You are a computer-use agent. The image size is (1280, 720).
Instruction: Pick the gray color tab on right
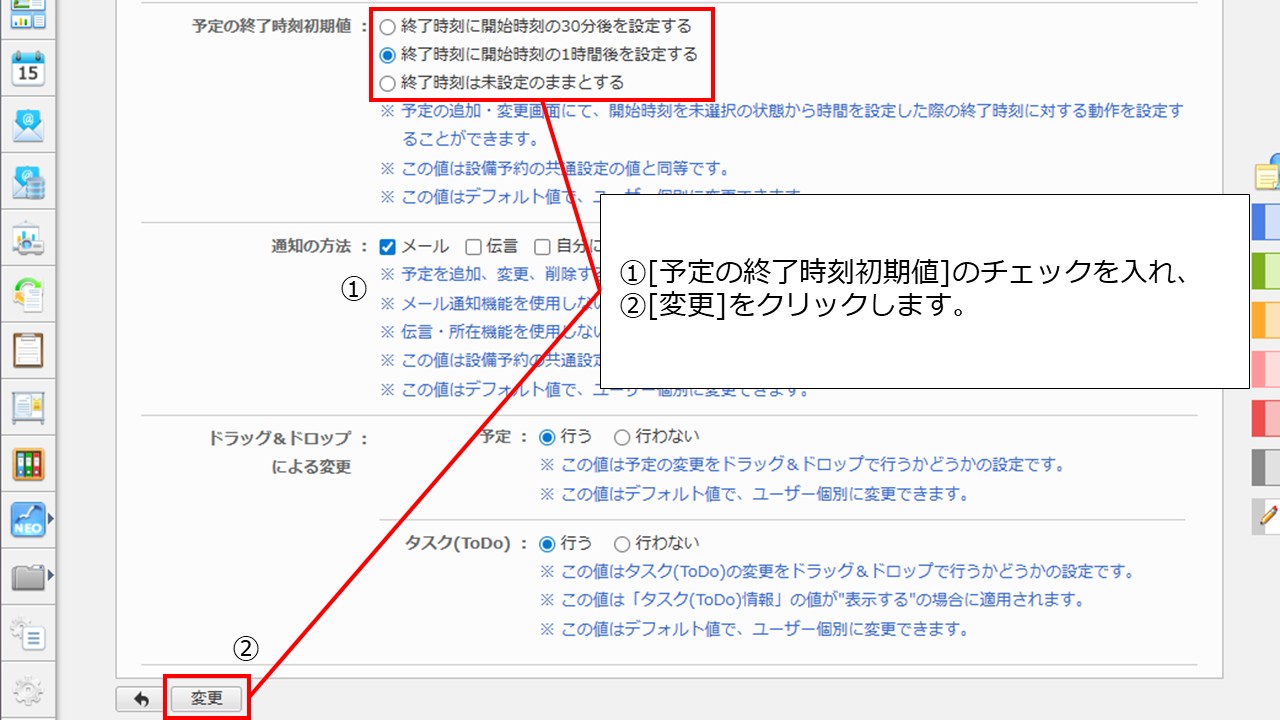pyautogui.click(x=1266, y=467)
